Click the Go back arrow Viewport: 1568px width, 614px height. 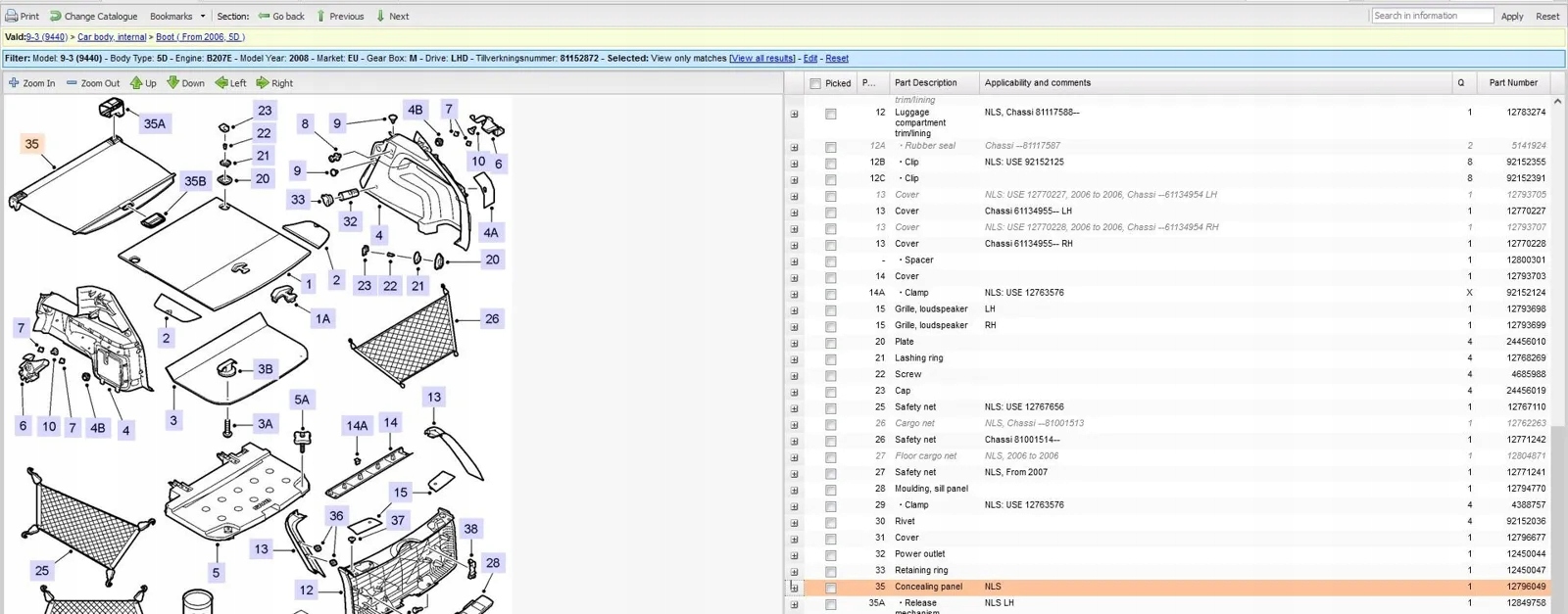(264, 16)
